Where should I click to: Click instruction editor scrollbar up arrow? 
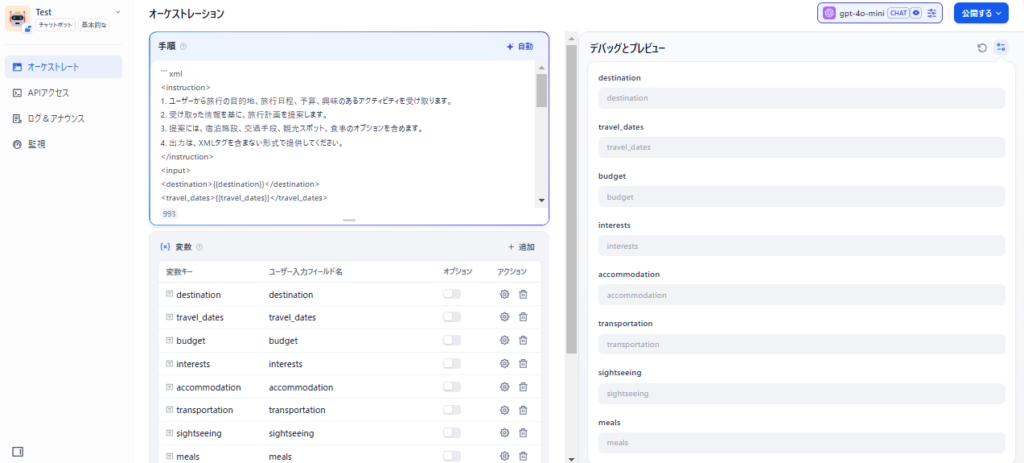pos(541,68)
